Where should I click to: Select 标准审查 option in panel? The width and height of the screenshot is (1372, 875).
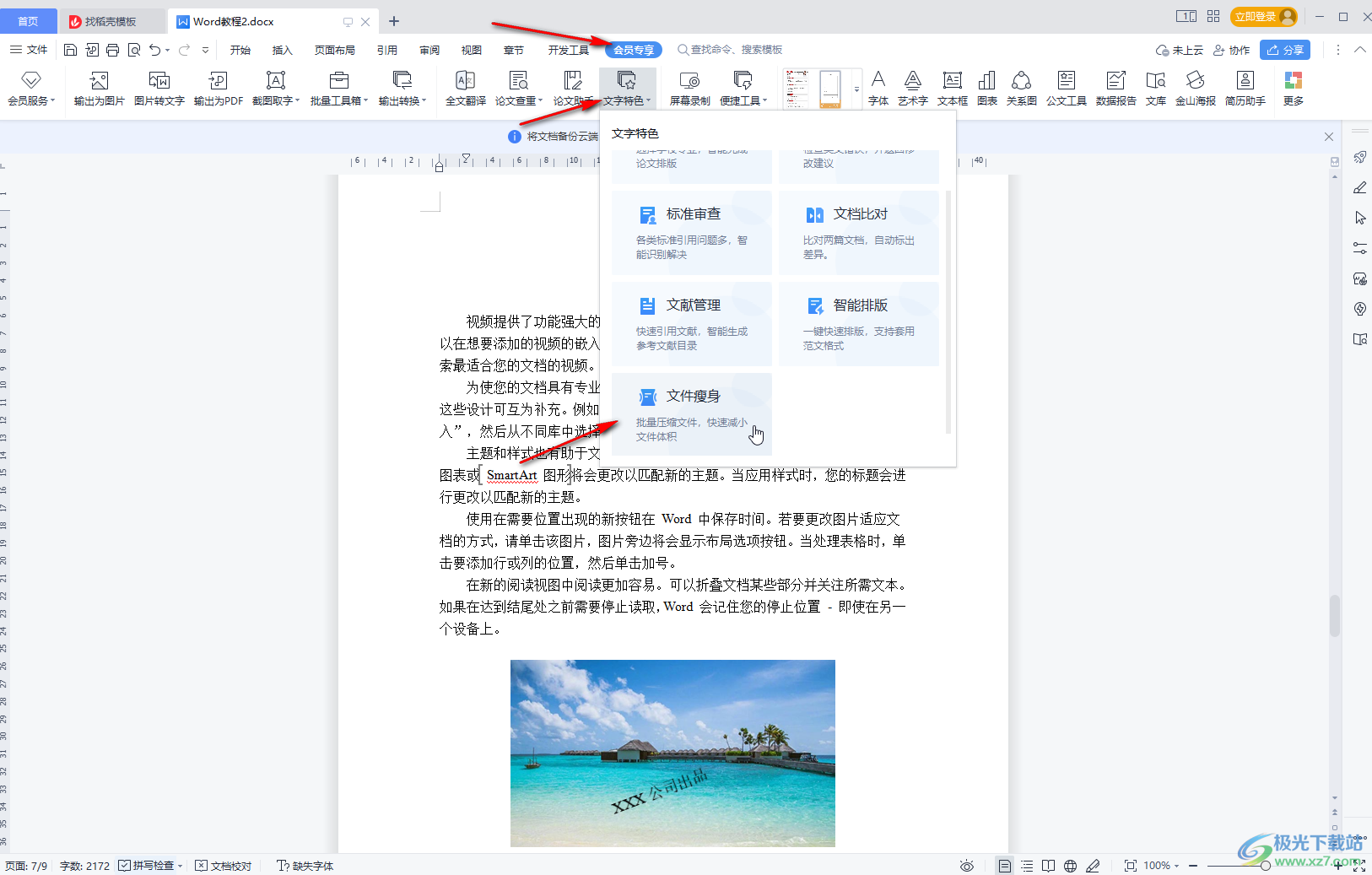(x=691, y=233)
